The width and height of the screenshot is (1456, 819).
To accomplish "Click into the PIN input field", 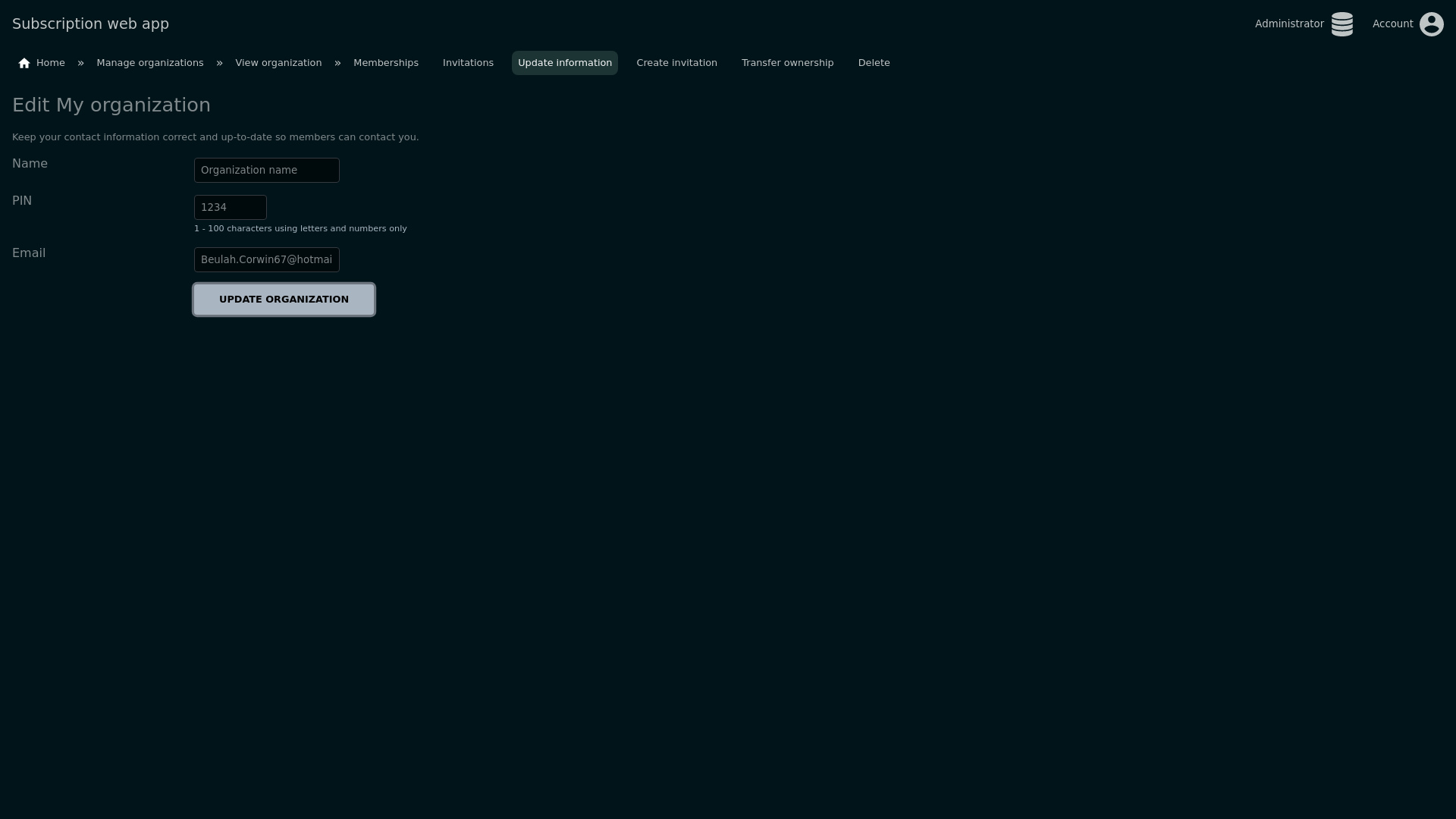I will 230,208.
